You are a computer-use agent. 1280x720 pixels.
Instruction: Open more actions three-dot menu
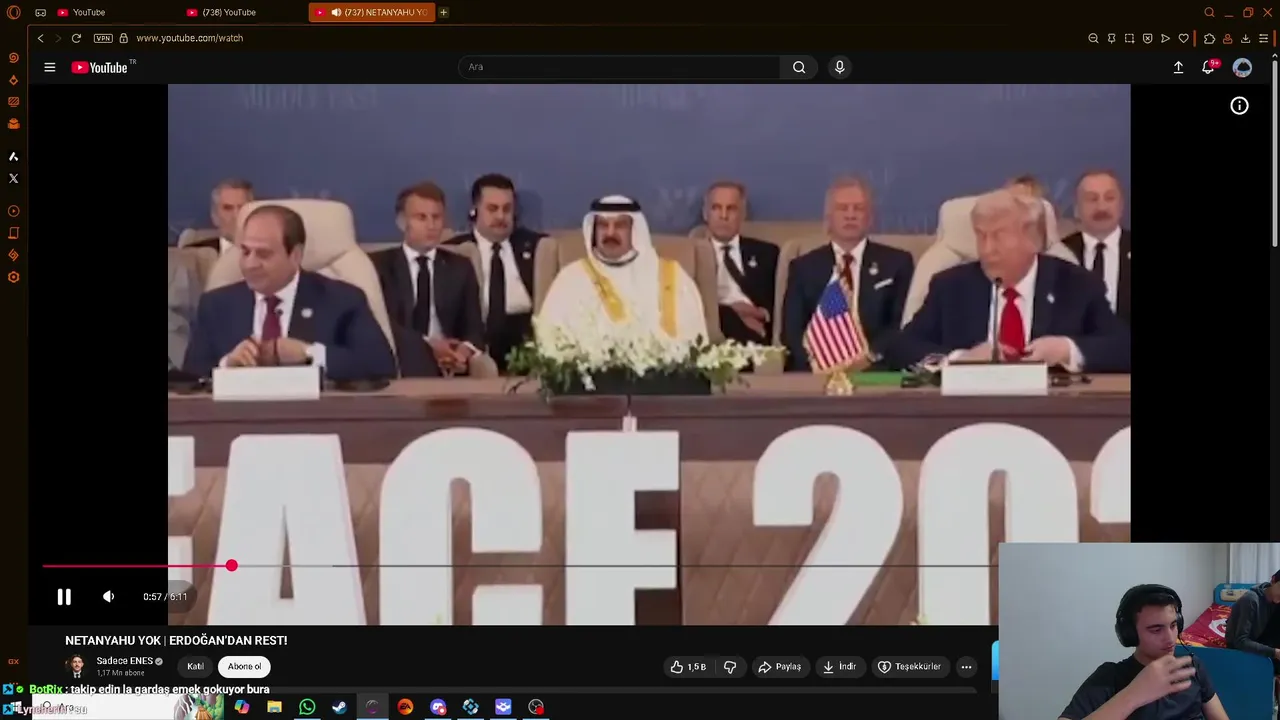pyautogui.click(x=966, y=667)
